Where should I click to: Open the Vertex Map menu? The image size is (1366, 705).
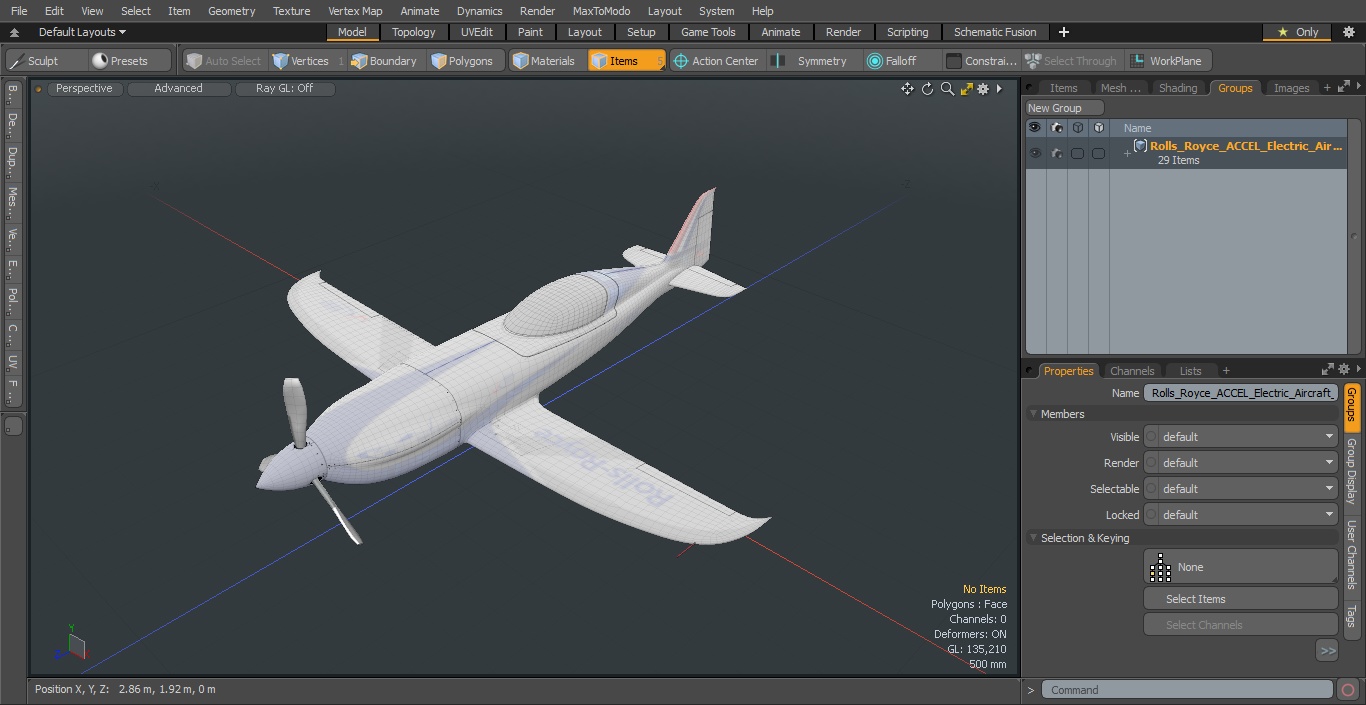[x=355, y=11]
